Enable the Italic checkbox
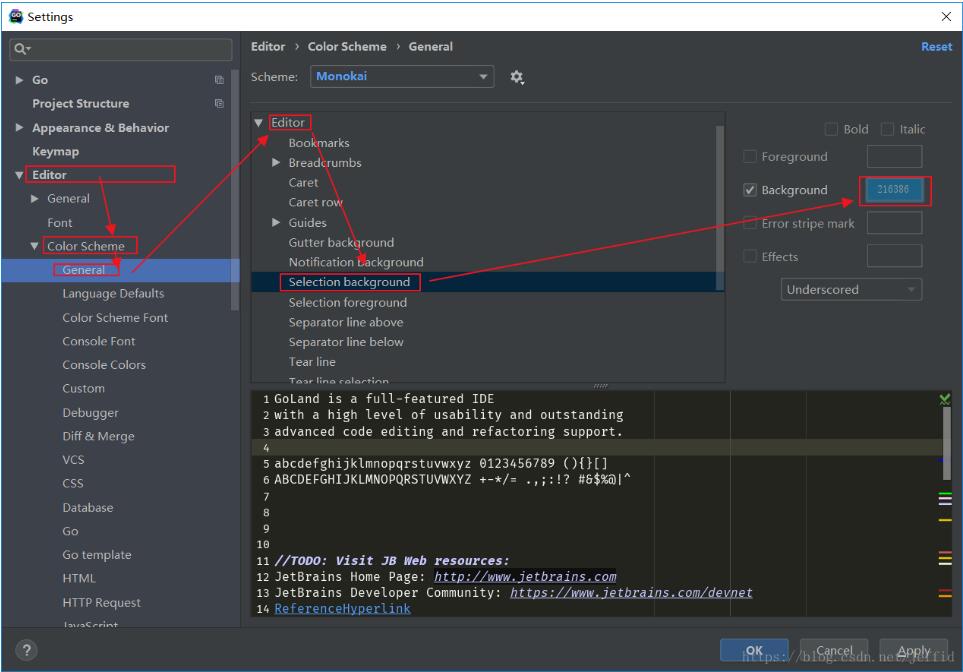The height and width of the screenshot is (672, 963). [888, 129]
